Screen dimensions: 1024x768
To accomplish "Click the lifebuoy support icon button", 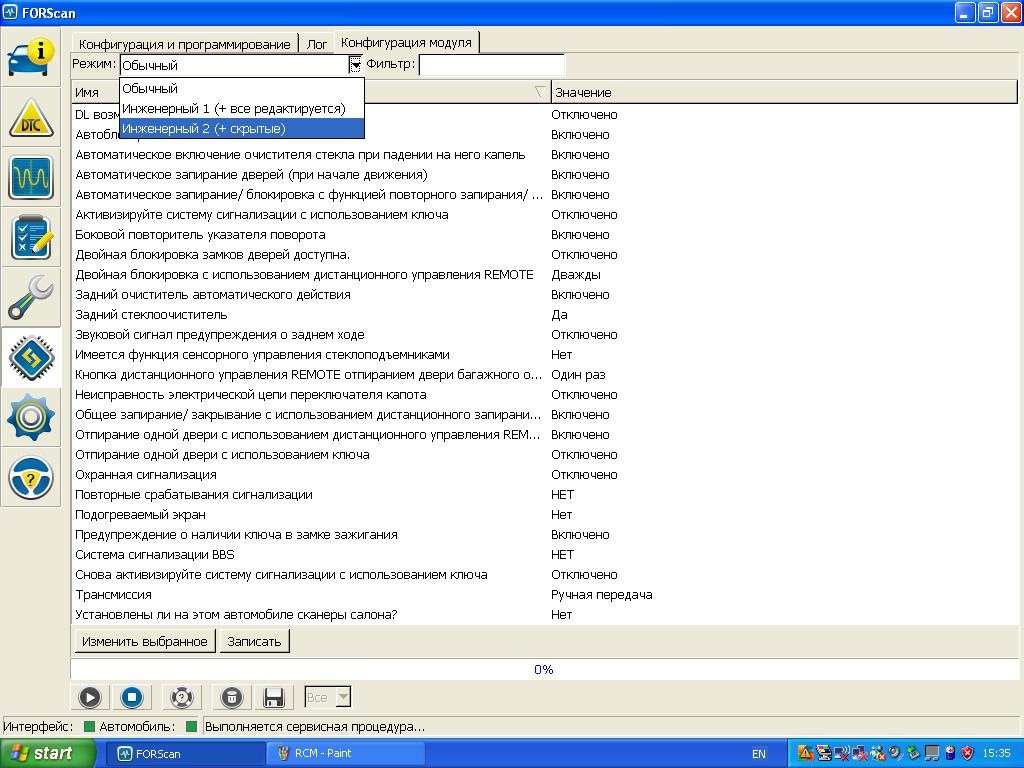I will coord(182,697).
